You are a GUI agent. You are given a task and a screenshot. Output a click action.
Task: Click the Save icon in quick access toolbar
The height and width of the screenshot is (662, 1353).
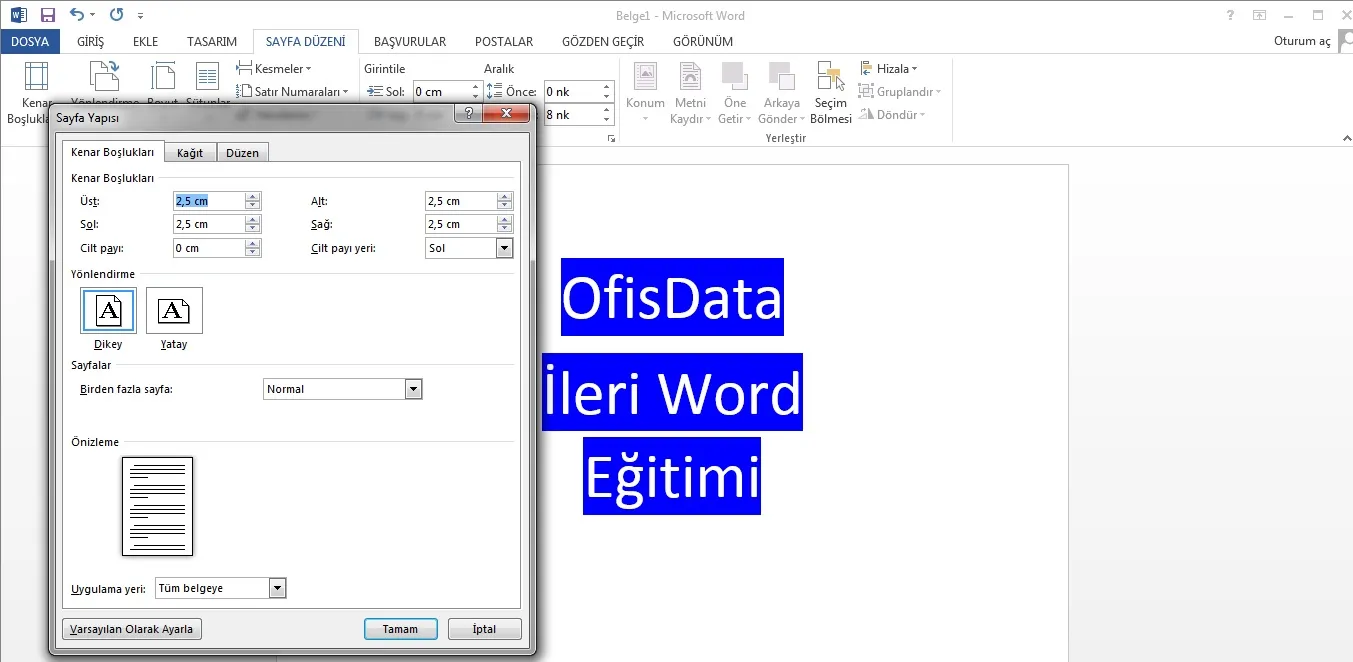47,15
